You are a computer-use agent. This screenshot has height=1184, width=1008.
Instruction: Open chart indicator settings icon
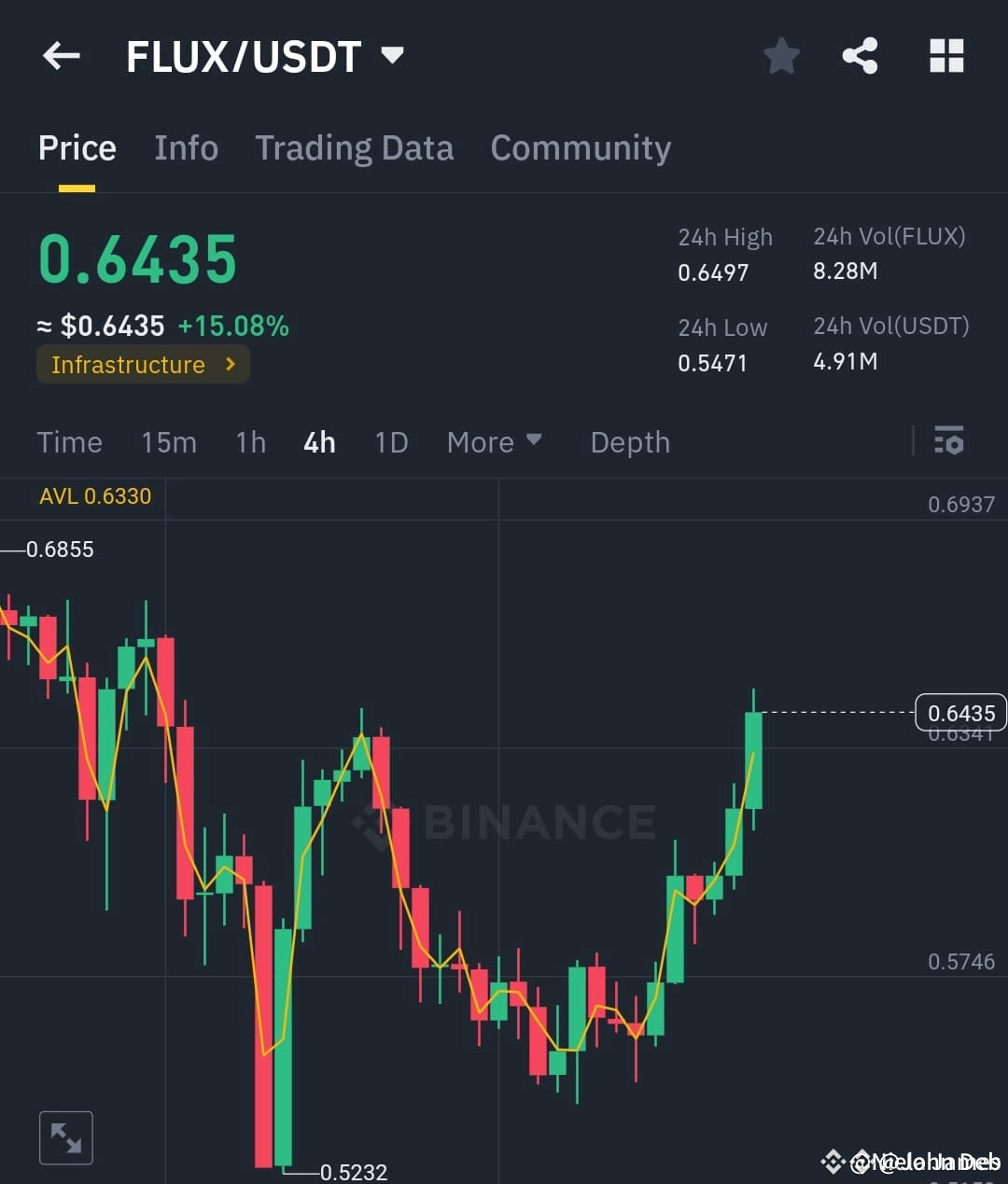tap(948, 440)
